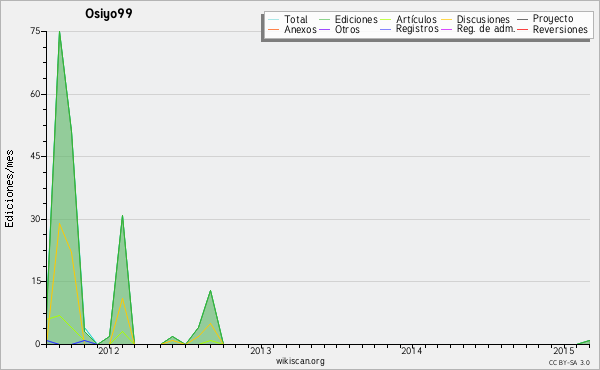Image resolution: width=600 pixels, height=370 pixels.
Task: Click the 2015 x-axis label
Action: 564,350
